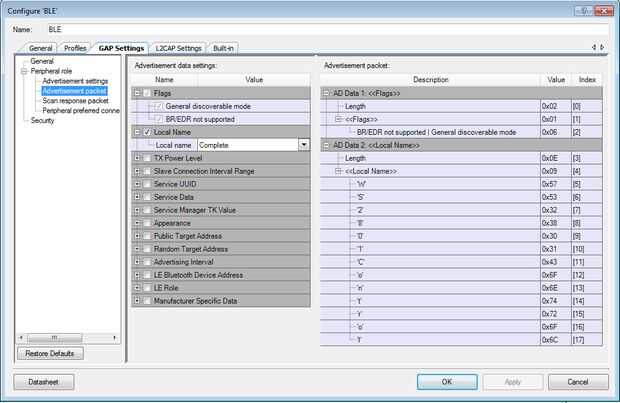Collapse AD Data 2 Local Name section
The width and height of the screenshot is (620, 403).
(x=326, y=146)
